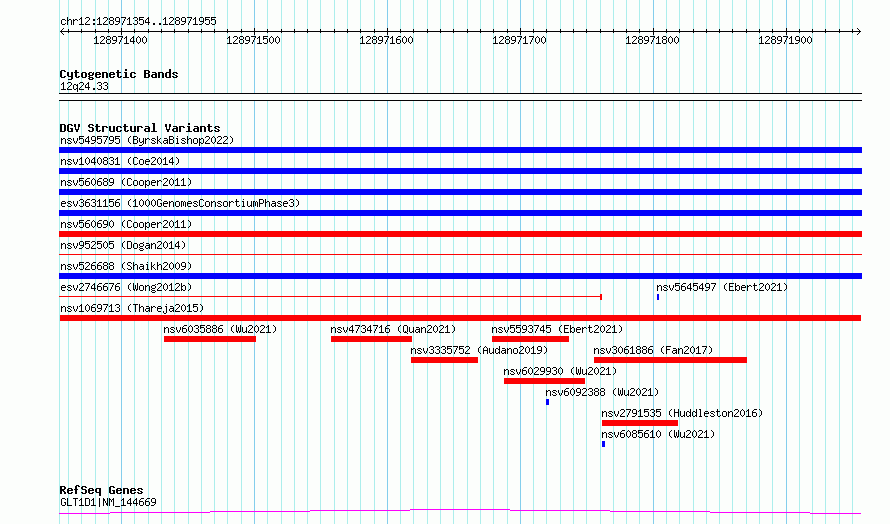Open nsv526688 (Shaikh2009) variant label

126,266
